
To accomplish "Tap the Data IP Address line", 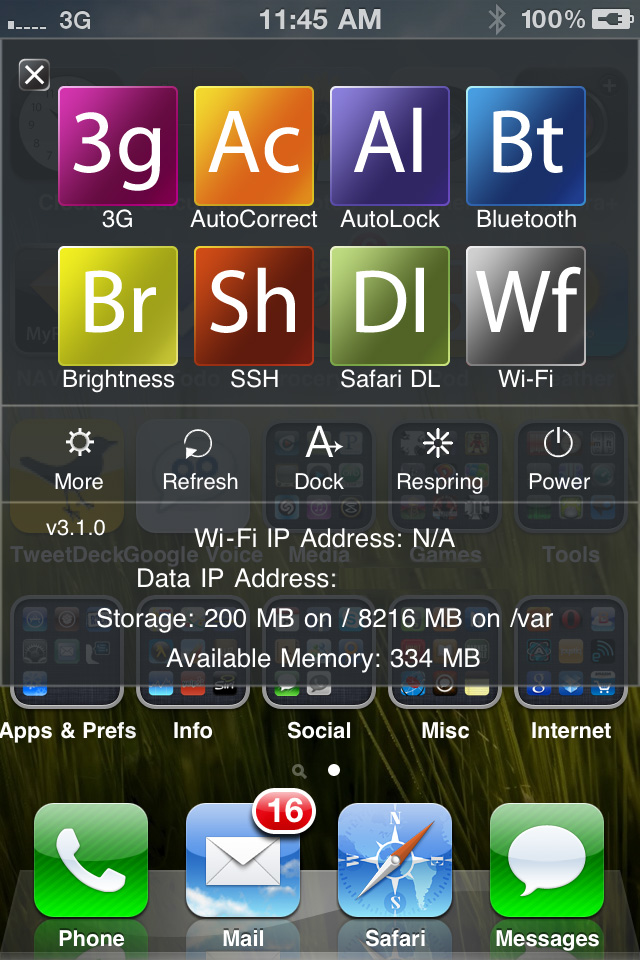I will coord(236,579).
